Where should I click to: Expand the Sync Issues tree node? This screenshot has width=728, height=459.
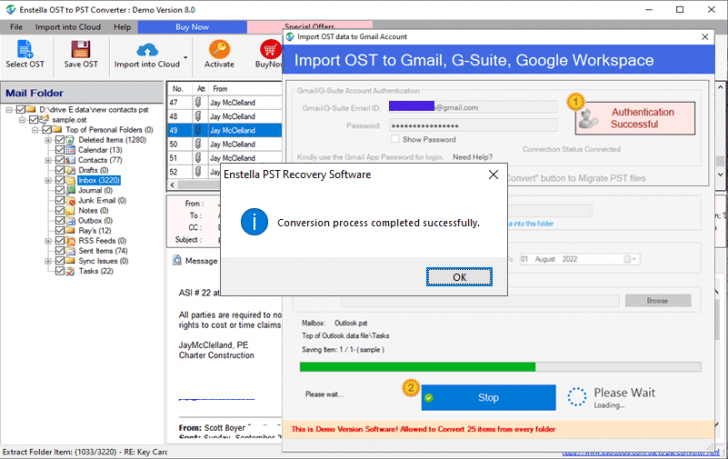[x=48, y=261]
